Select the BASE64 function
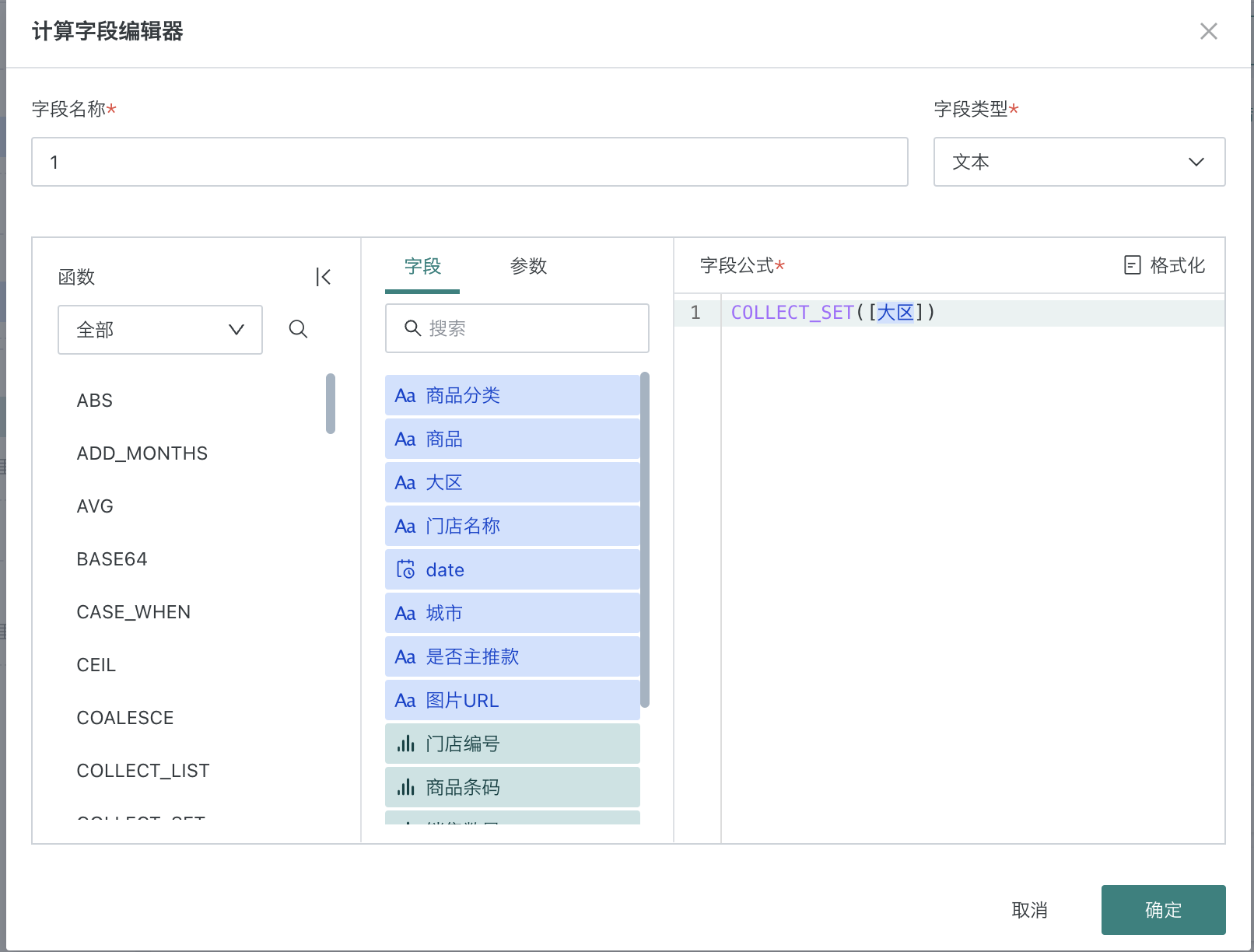The width and height of the screenshot is (1254, 952). [112, 559]
